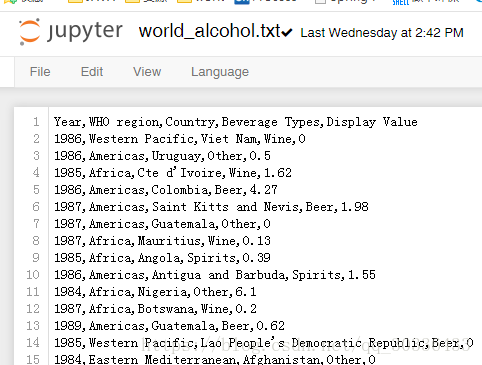Click line number 10 in the gutter
This screenshot has width=482, height=365.
click(x=33, y=275)
